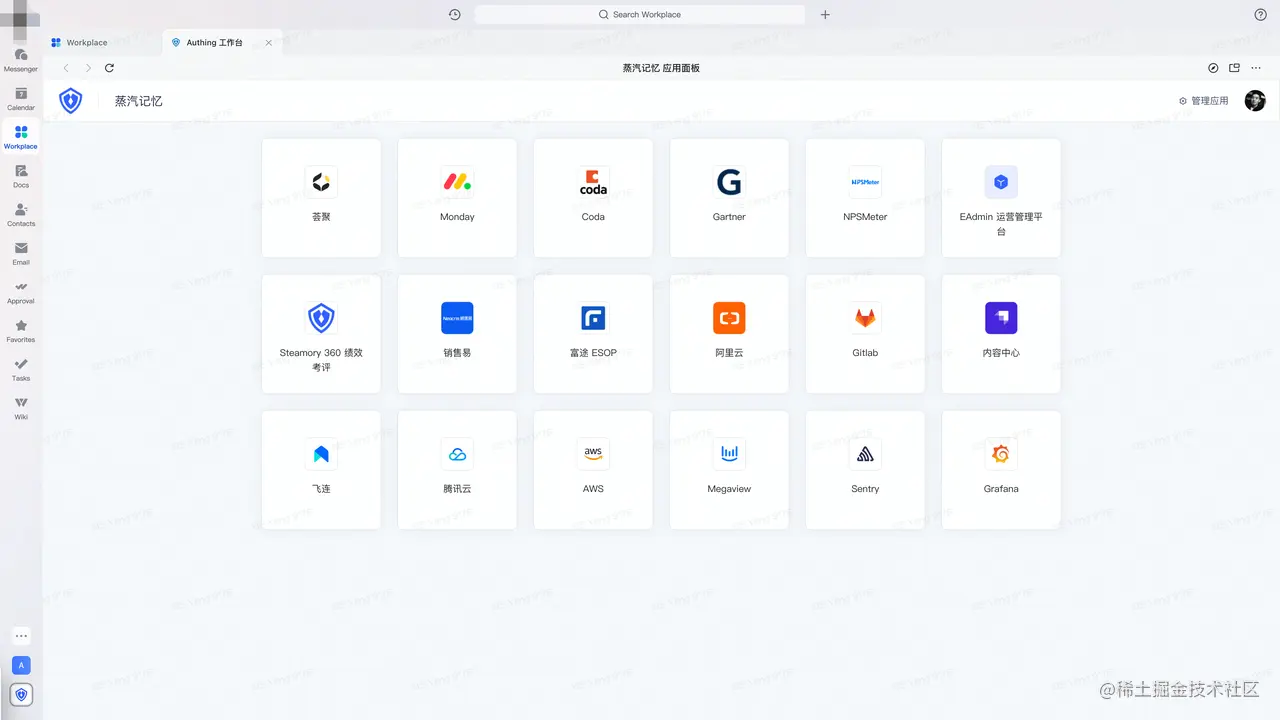Viewport: 1280px width, 720px height.
Task: Go back with the left arrow
Action: click(66, 68)
